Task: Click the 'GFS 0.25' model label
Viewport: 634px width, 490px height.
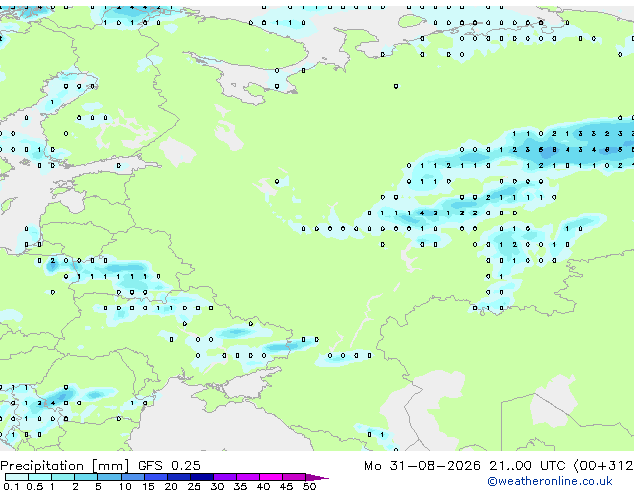Action: pos(169,466)
